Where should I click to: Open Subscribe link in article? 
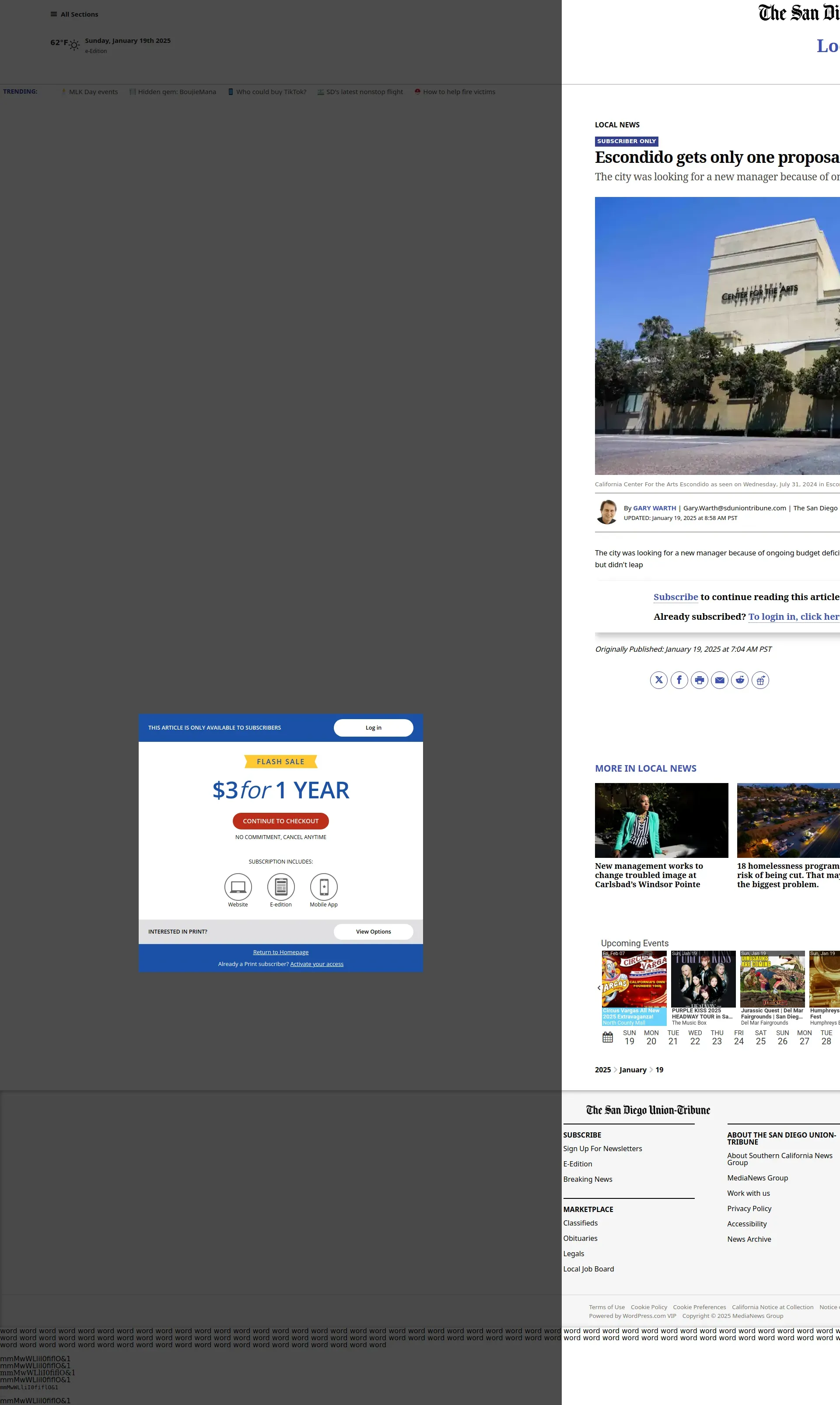click(x=675, y=597)
